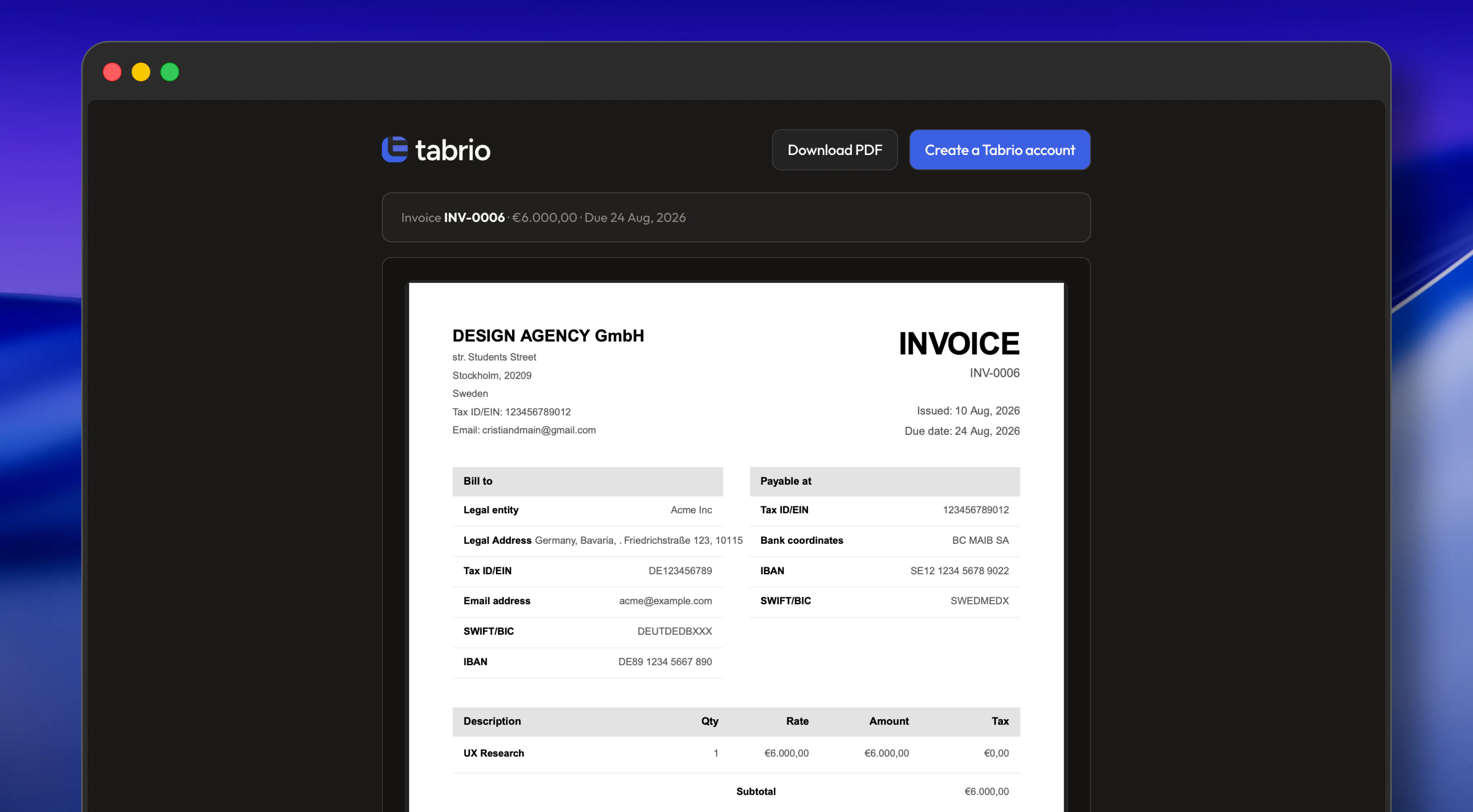Click the Download PDF button
Screen dimensions: 1473x812
(x=834, y=150)
